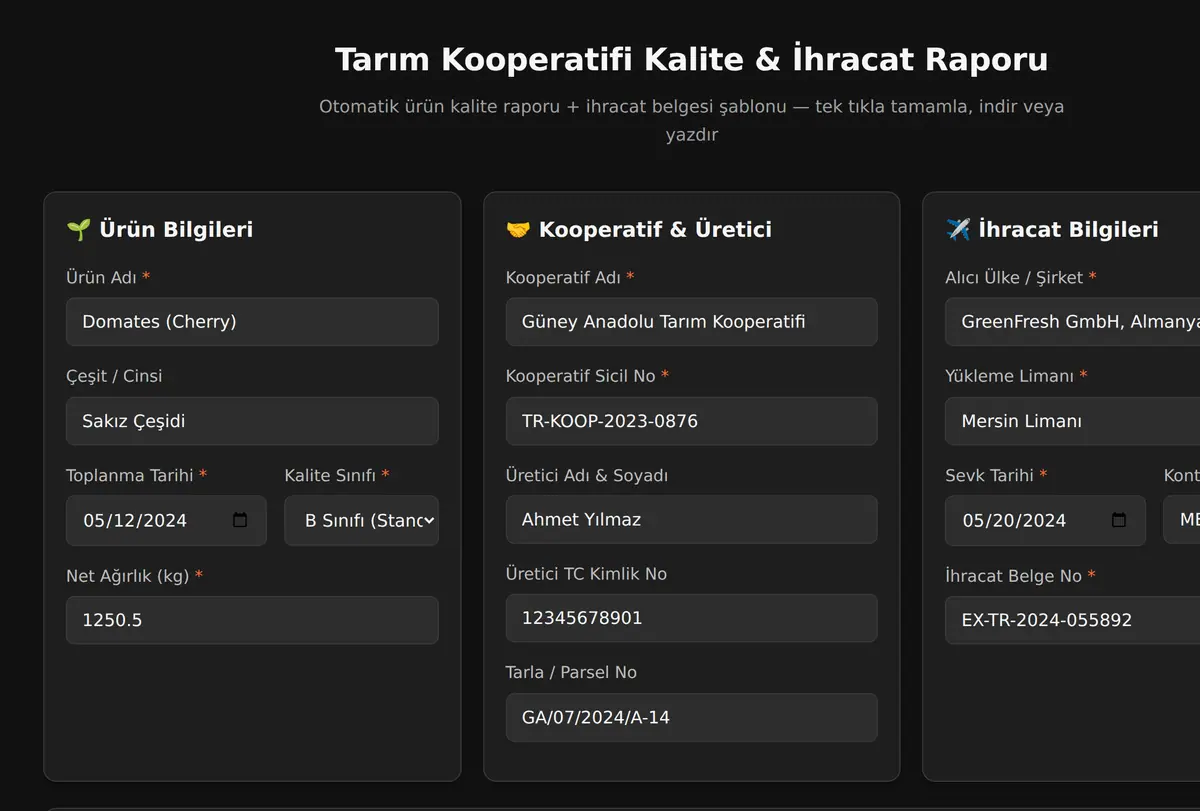The height and width of the screenshot is (811, 1200).
Task: Click the Ürün Adı field with Domates (Cherry)
Action: [x=252, y=322]
